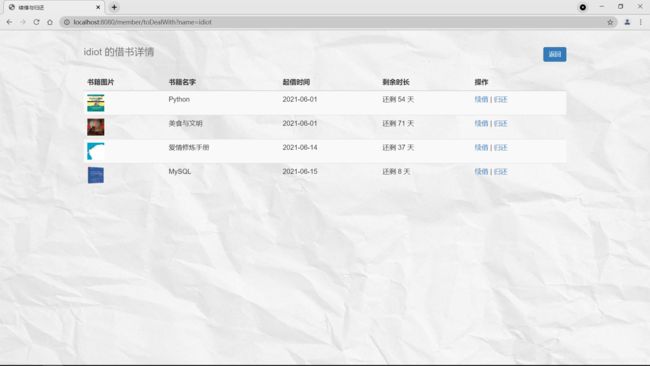Bookmark this page with the star icon
The width and height of the screenshot is (650, 366).
coord(610,22)
